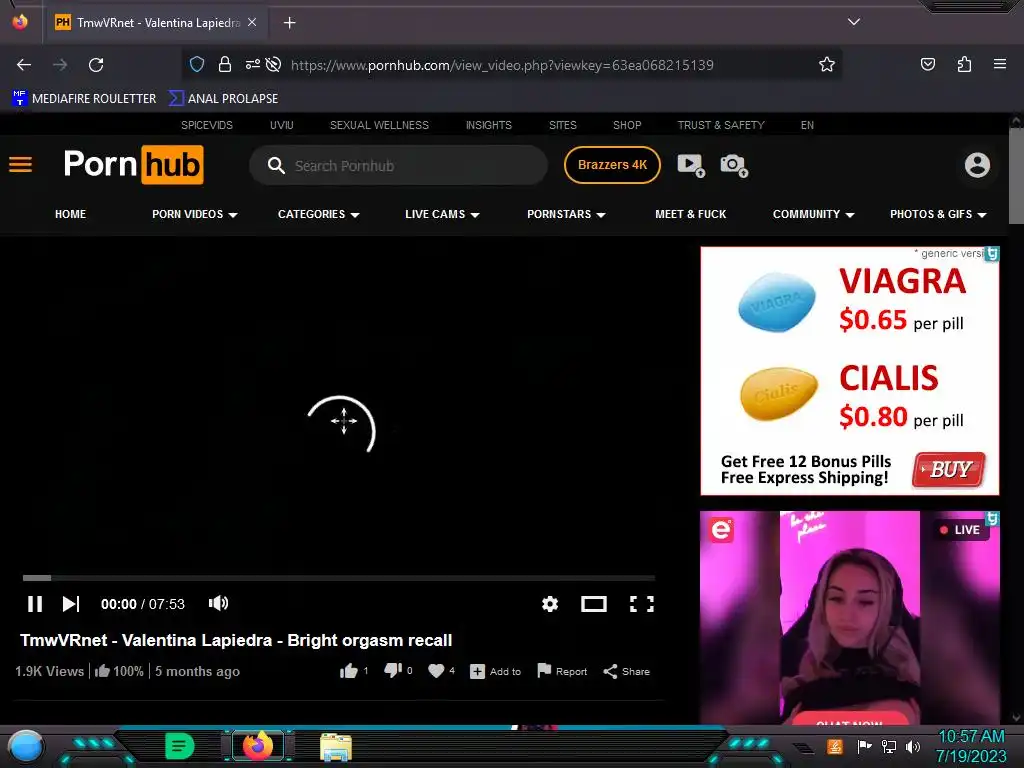1024x768 pixels.
Task: Click the upload photo camera icon
Action: [734, 165]
